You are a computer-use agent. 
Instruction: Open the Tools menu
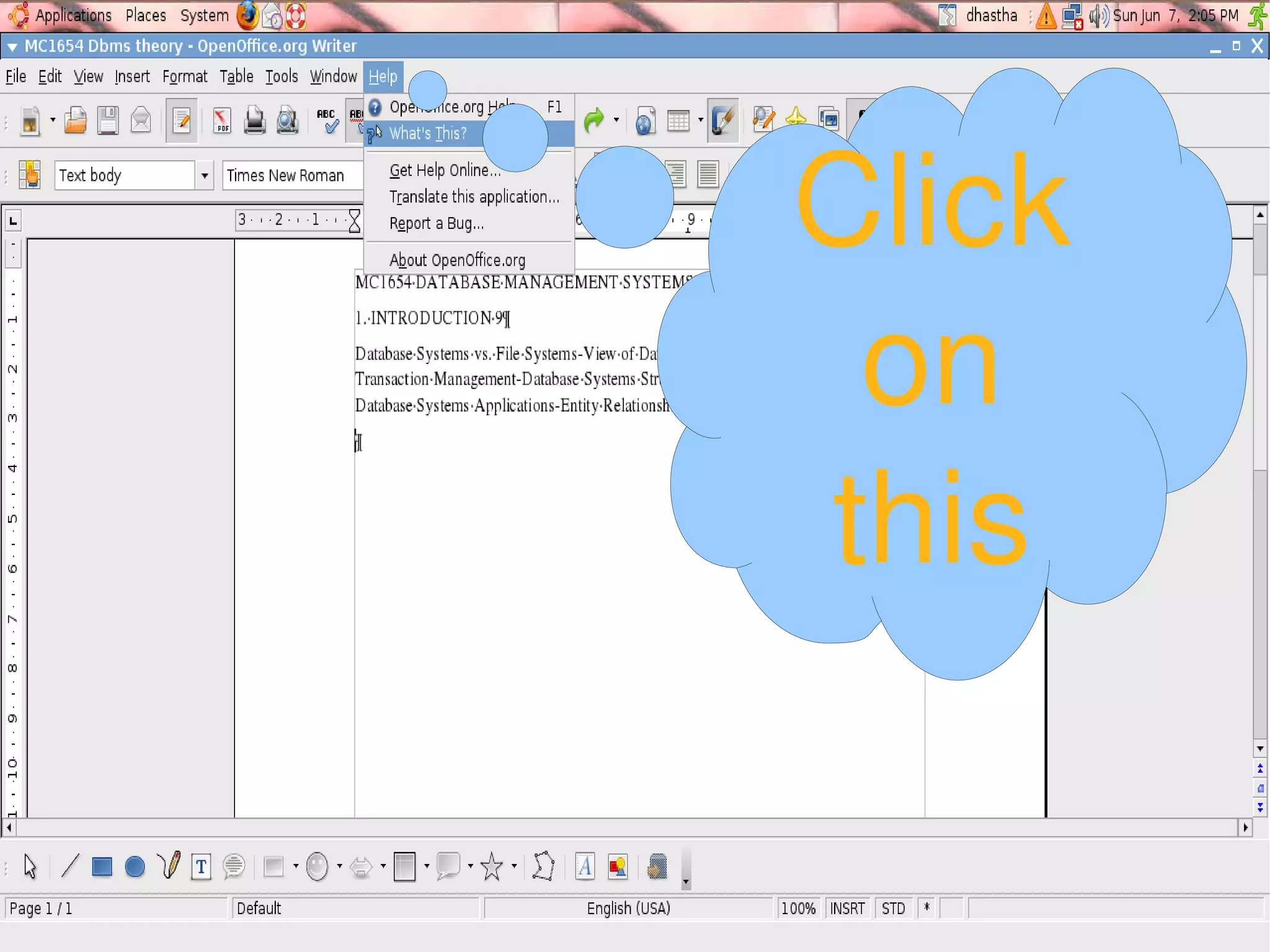282,76
